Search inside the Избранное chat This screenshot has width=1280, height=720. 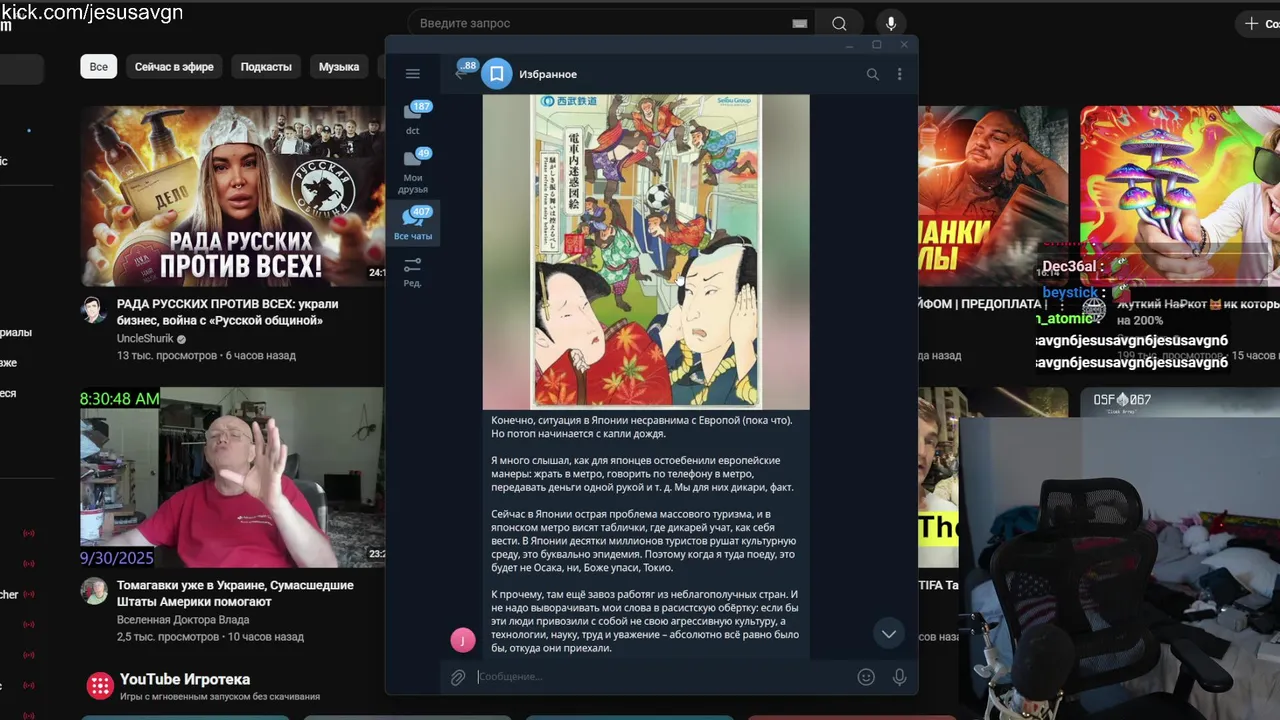coord(872,74)
